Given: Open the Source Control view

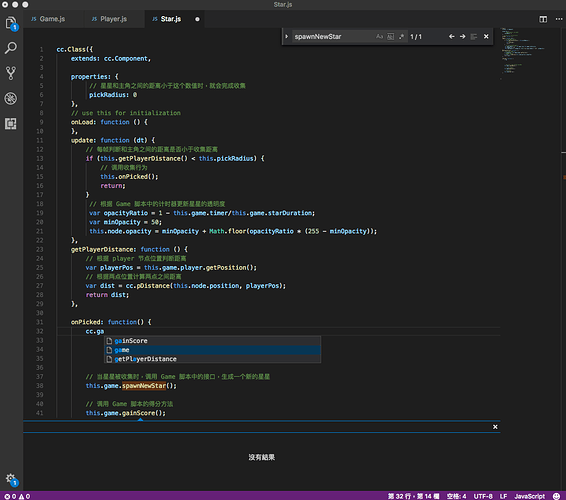Looking at the screenshot, I should tap(11, 73).
